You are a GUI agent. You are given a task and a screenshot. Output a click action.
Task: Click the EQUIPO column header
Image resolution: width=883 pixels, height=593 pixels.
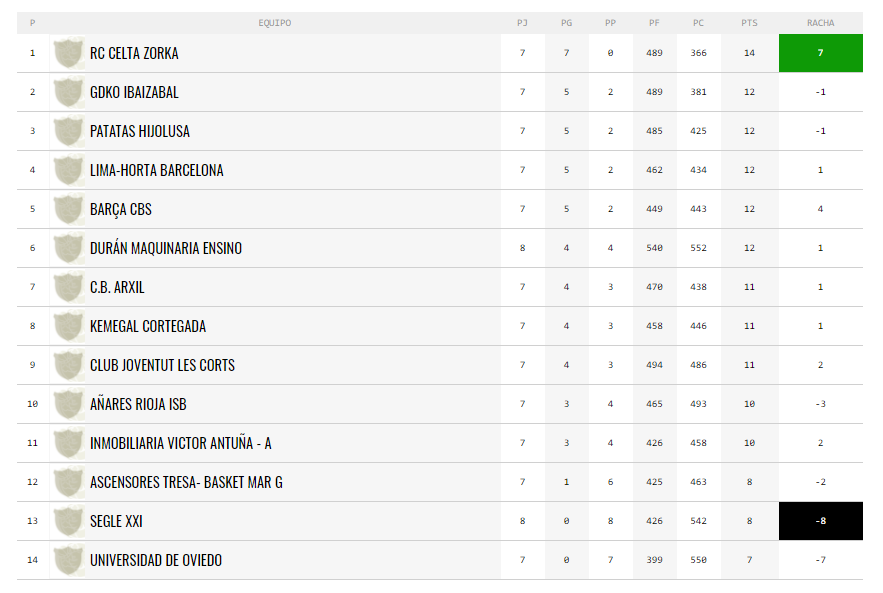click(275, 23)
